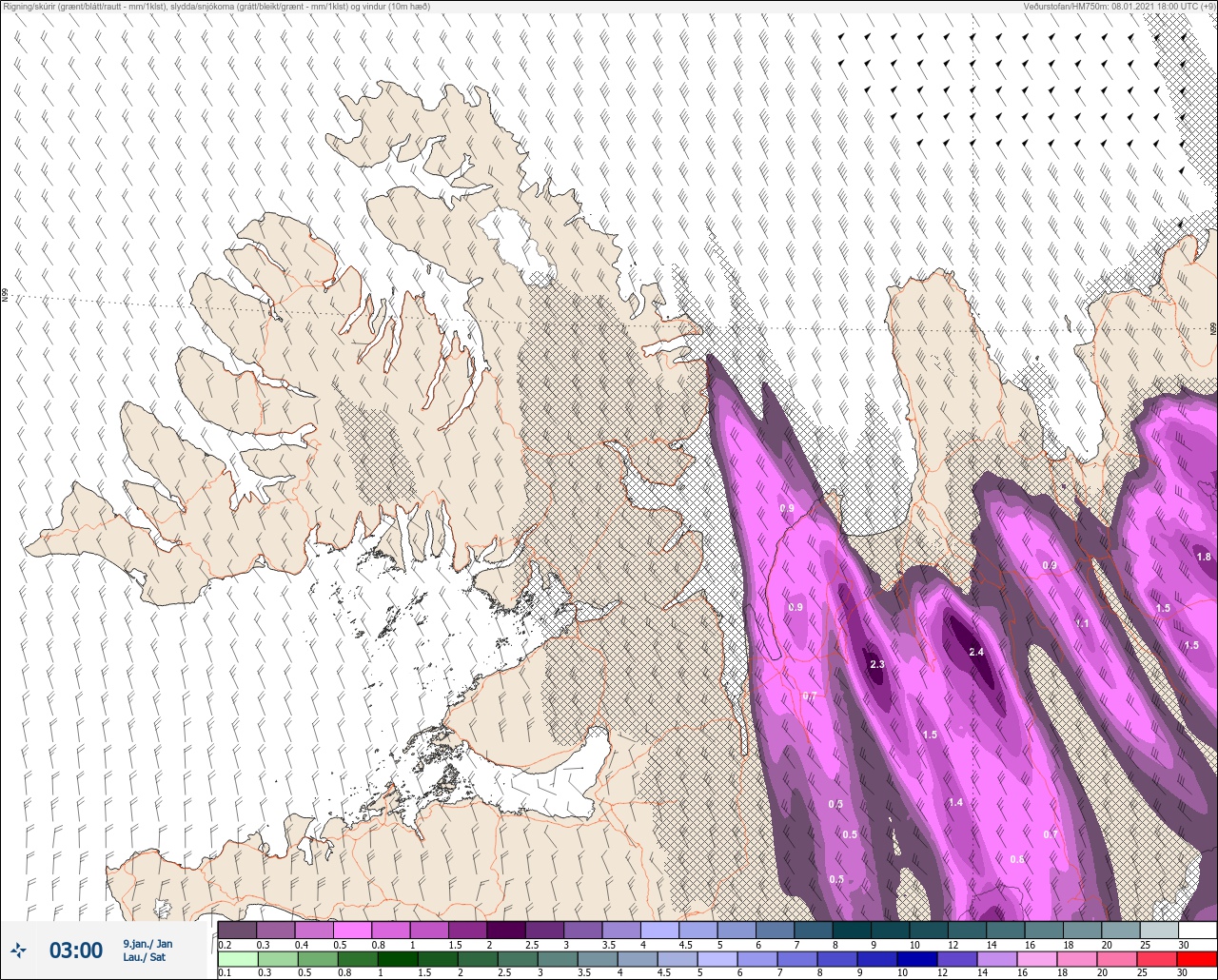Click the 'Lau./ Sat' weekday label
This screenshot has width=1218, height=980.
coord(144,957)
